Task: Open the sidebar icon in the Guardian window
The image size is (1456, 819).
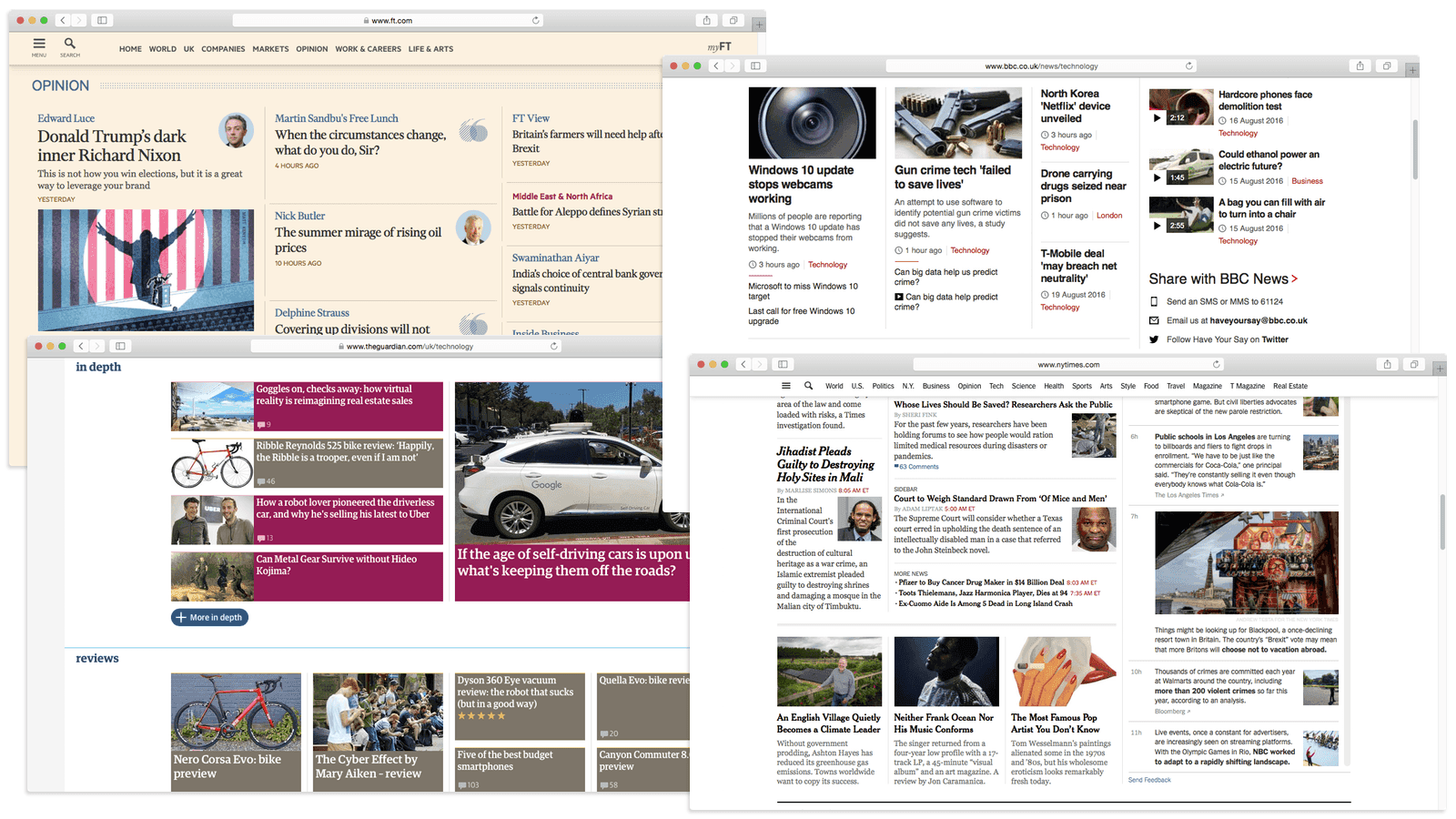Action: point(119,346)
